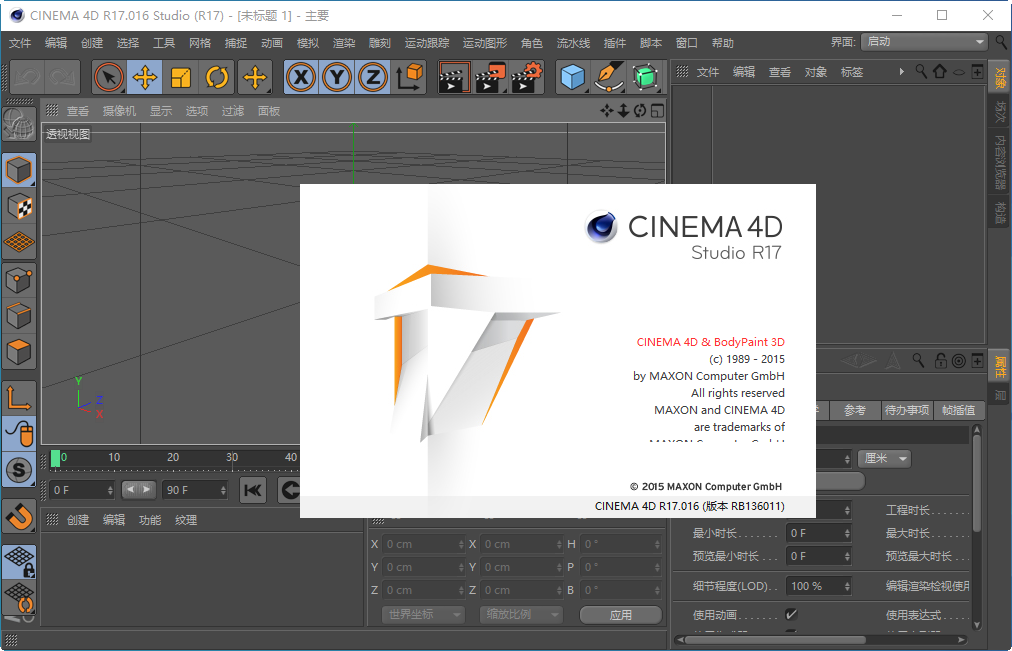Activate the Move tool
This screenshot has height=651, width=1012.
(x=144, y=77)
